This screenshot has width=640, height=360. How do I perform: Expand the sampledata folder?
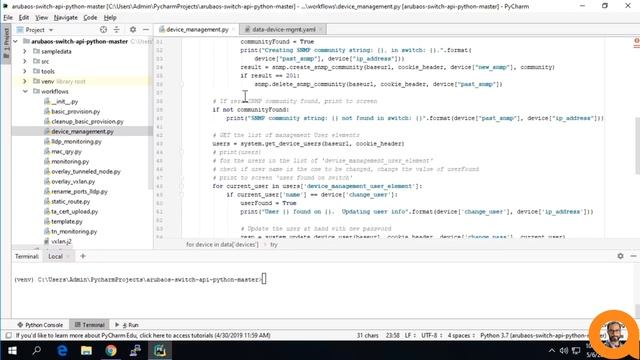pos(24,51)
